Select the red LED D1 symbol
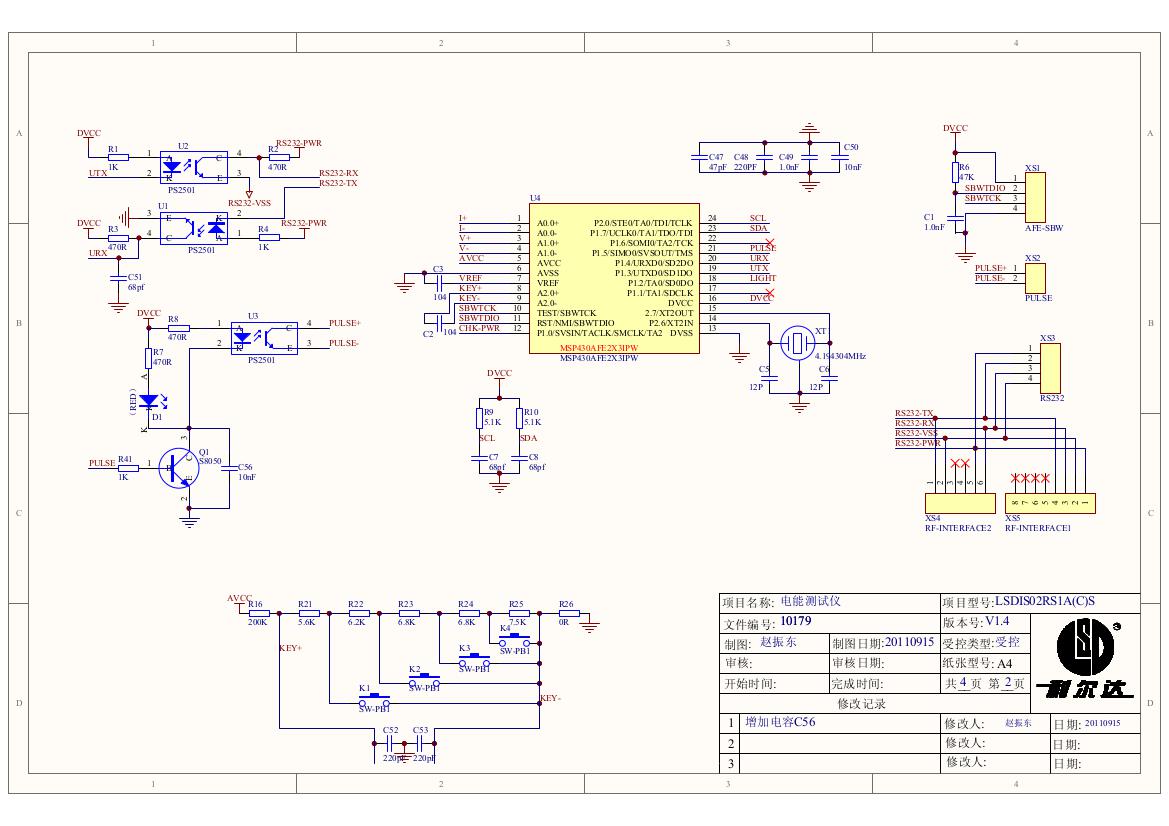Image resolution: width=1169 pixels, height=826 pixels. tap(150, 400)
